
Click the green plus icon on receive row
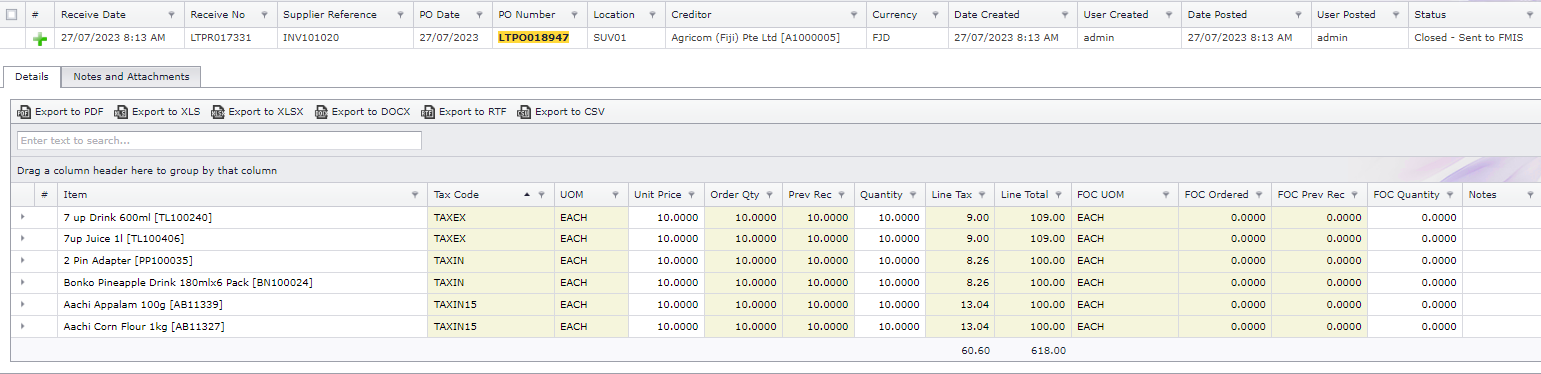40,38
